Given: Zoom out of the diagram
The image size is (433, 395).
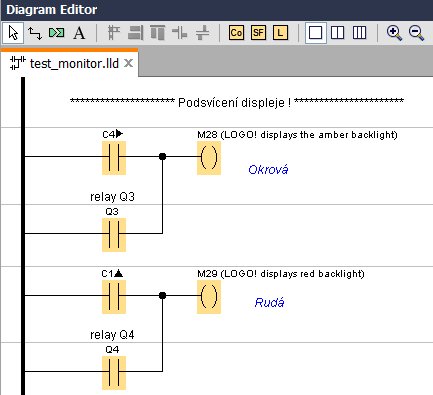Looking at the screenshot, I should pos(416,33).
